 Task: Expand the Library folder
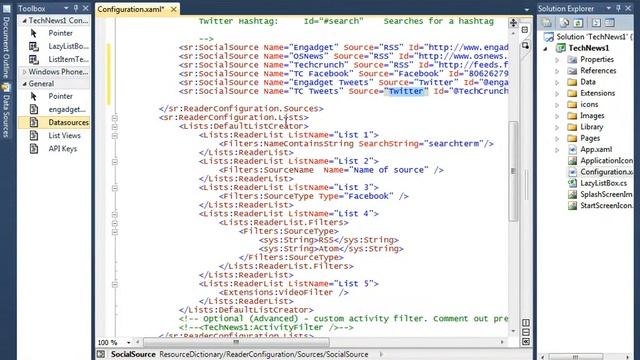tap(557, 127)
